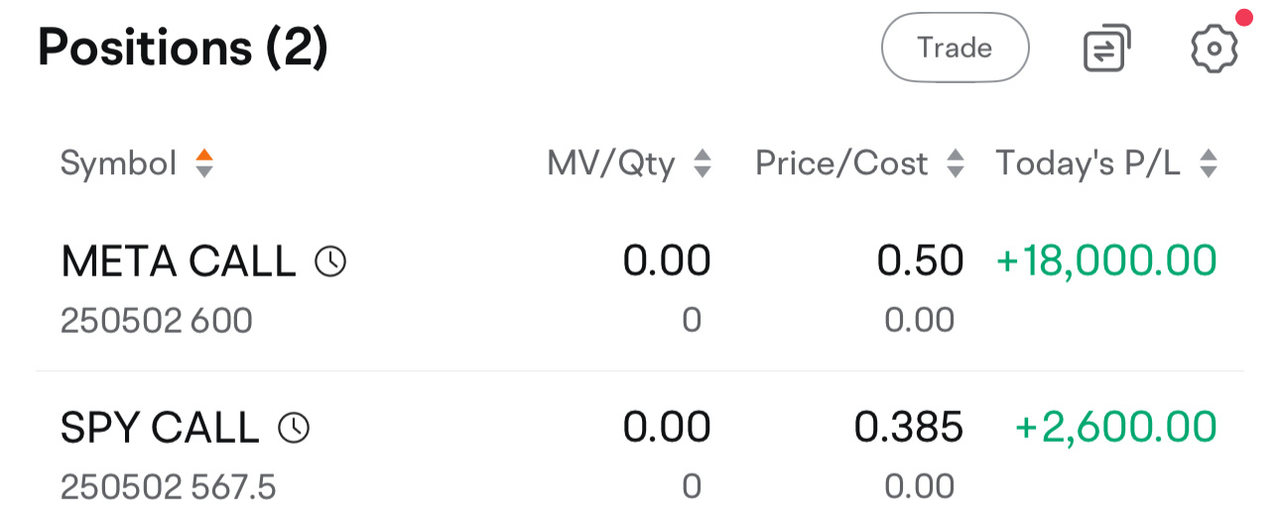Tap clock icon beside SPY CALL
This screenshot has width=1280, height=522.
pyautogui.click(x=293, y=428)
